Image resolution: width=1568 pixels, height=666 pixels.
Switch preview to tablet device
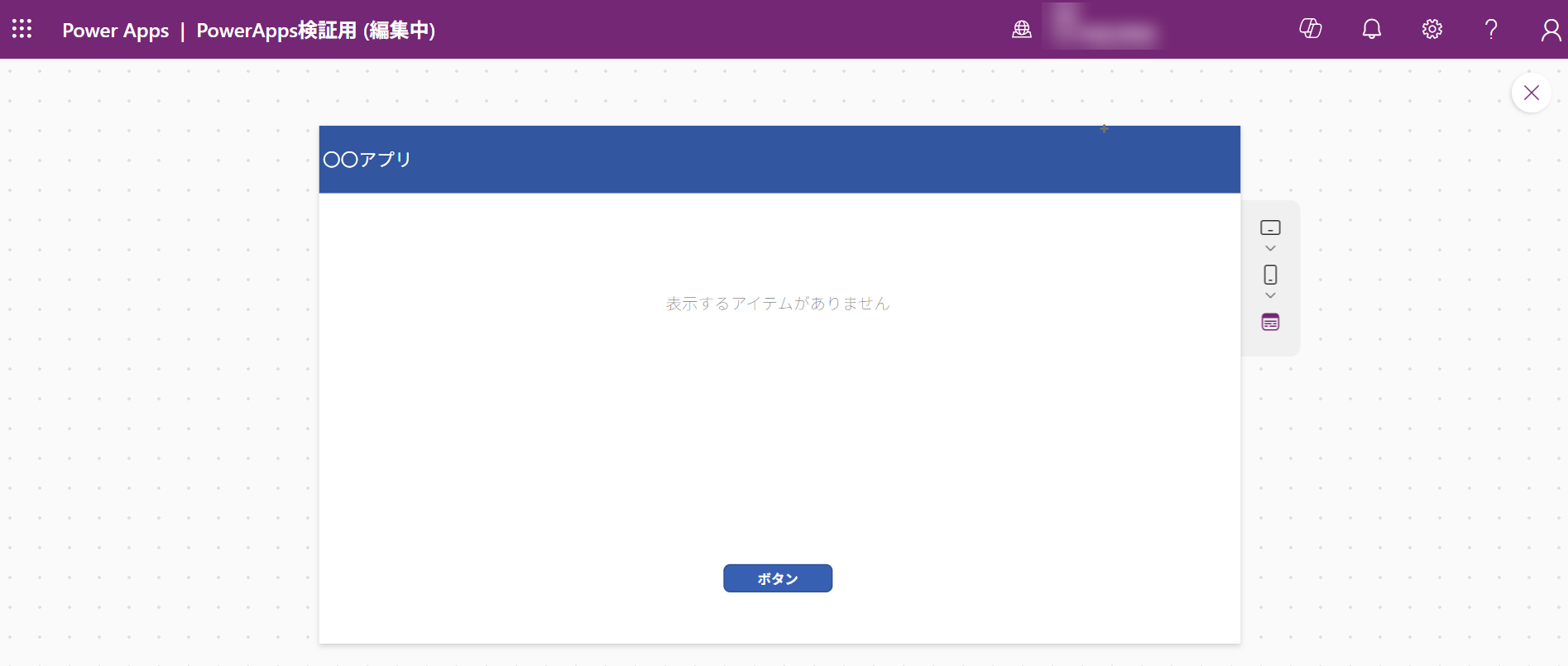click(1270, 228)
